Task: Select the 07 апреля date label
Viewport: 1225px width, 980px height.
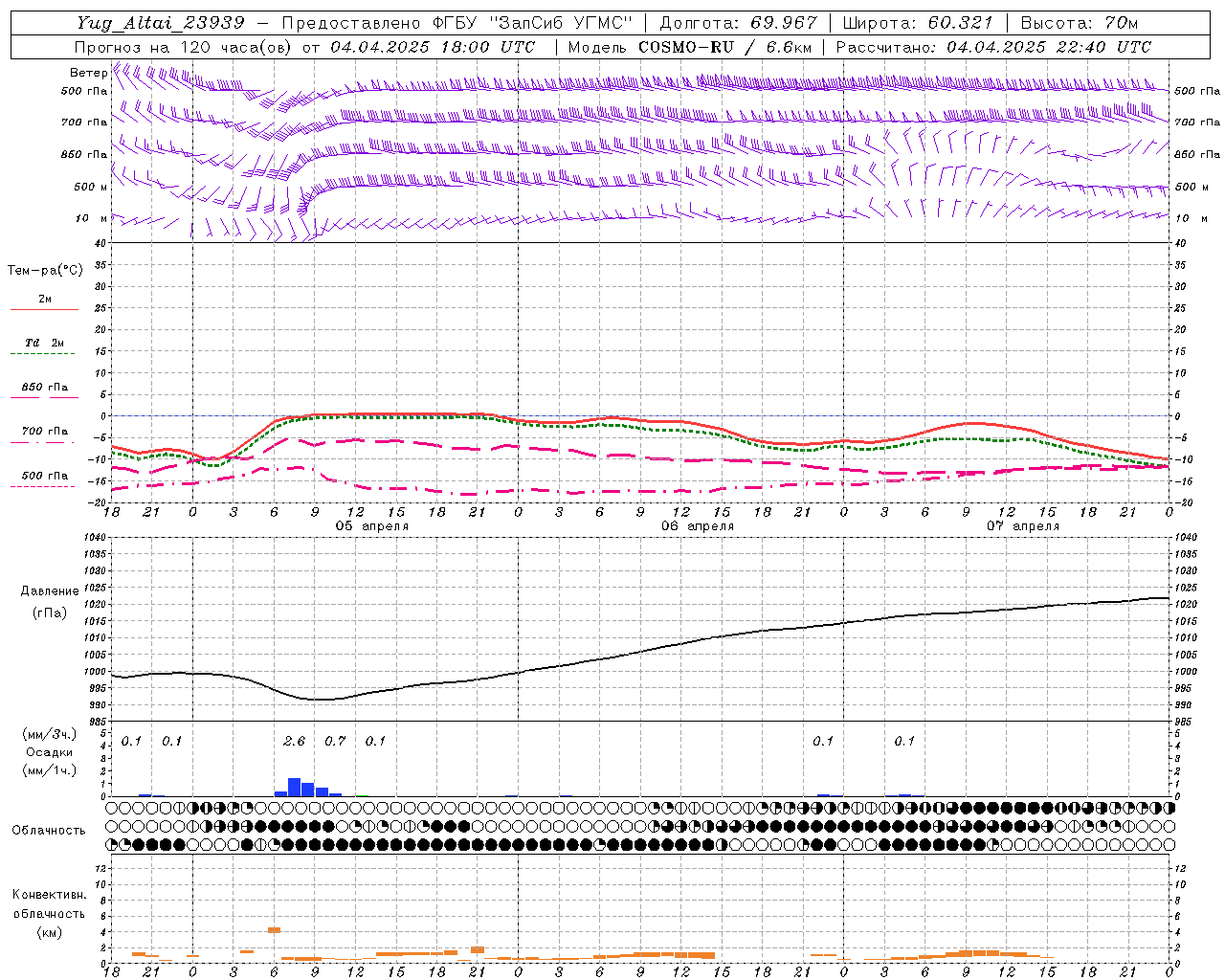Action: (x=1023, y=526)
